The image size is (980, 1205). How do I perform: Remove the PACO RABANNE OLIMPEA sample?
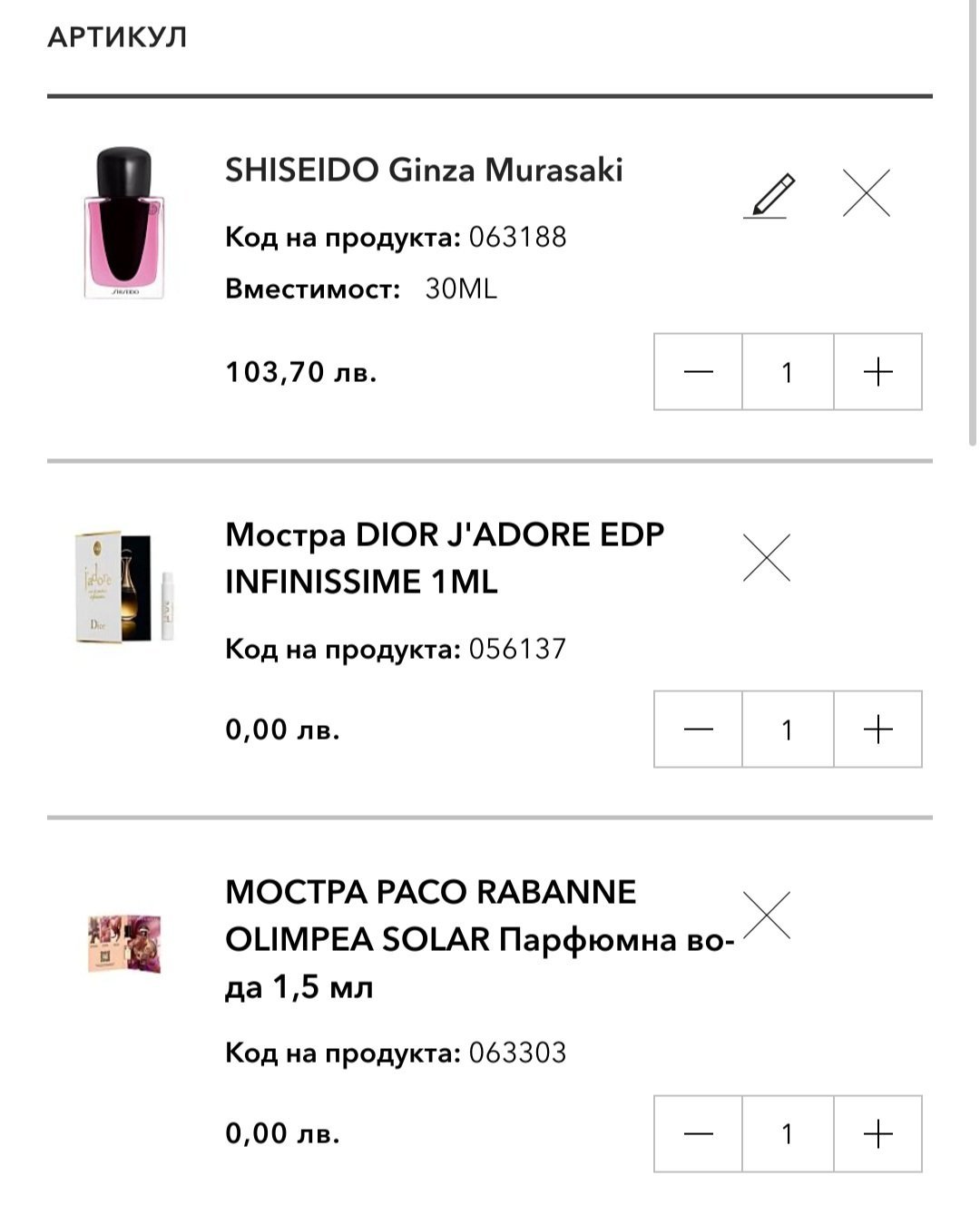pyautogui.click(x=767, y=915)
